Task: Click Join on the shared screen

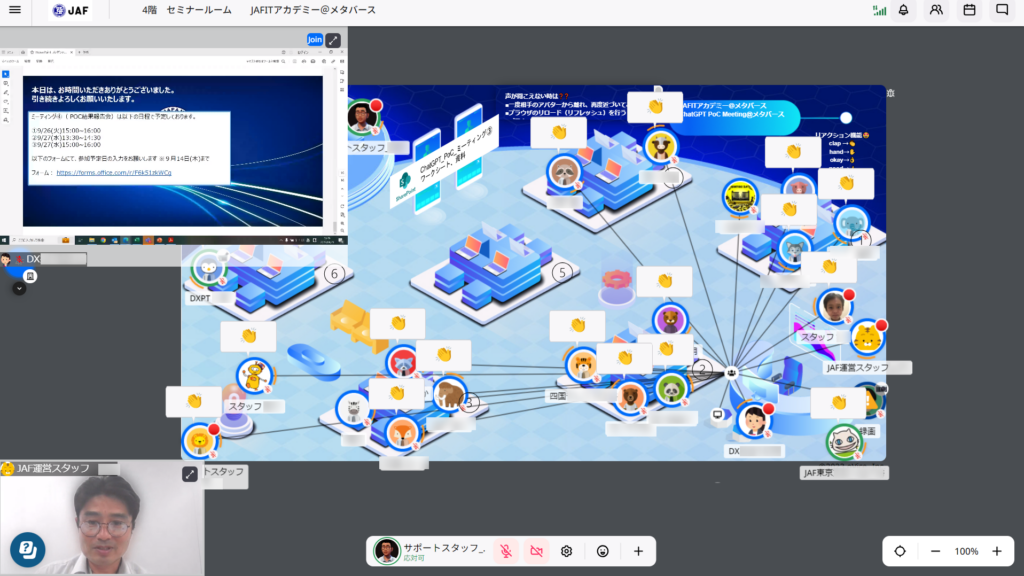Action: (x=315, y=40)
